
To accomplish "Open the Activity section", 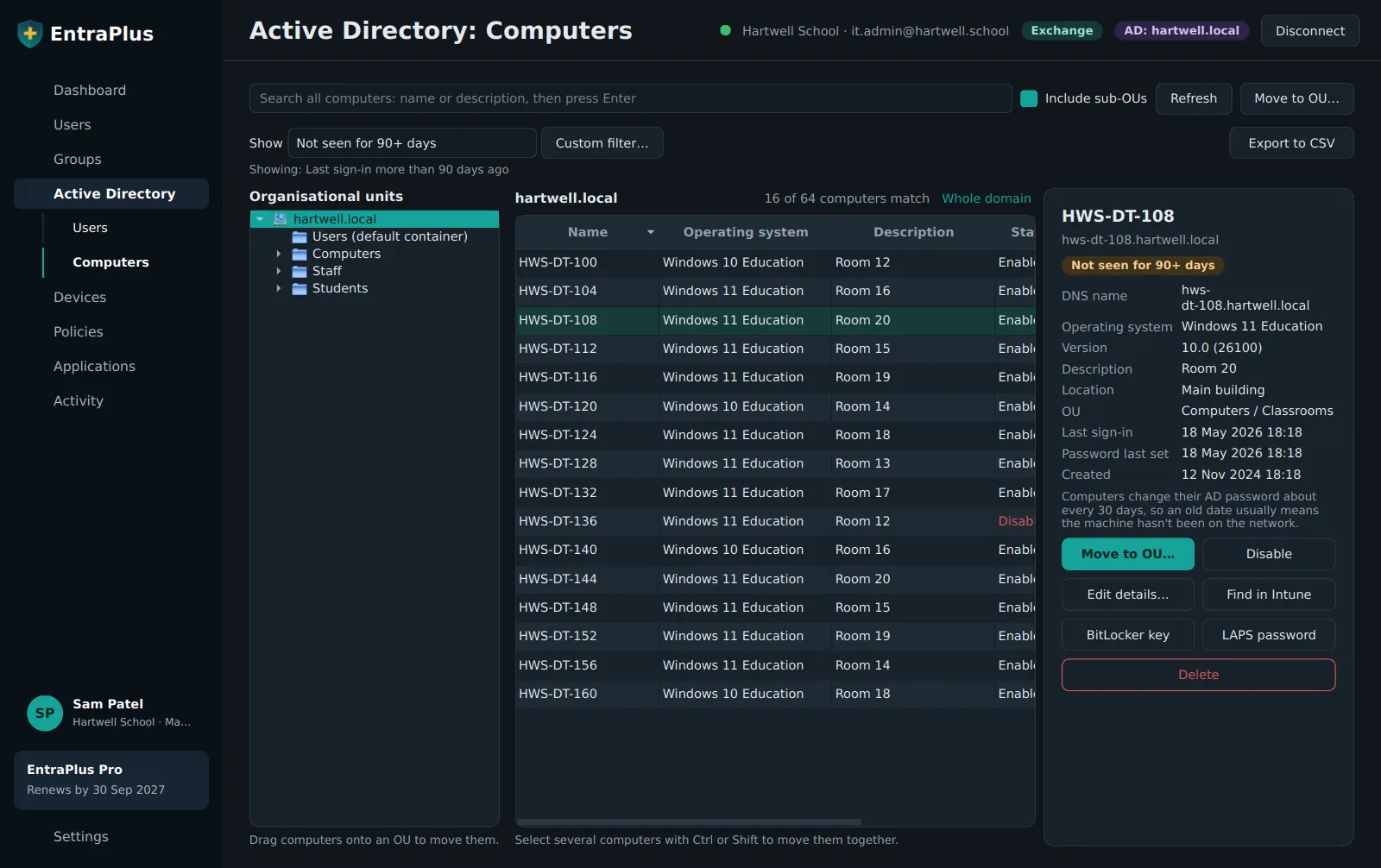I will [79, 401].
